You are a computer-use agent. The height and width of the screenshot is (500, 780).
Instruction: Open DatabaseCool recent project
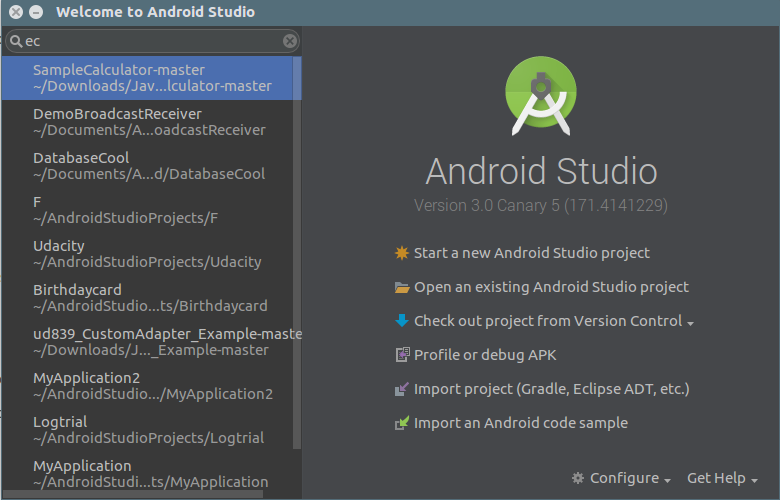pyautogui.click(x=148, y=166)
